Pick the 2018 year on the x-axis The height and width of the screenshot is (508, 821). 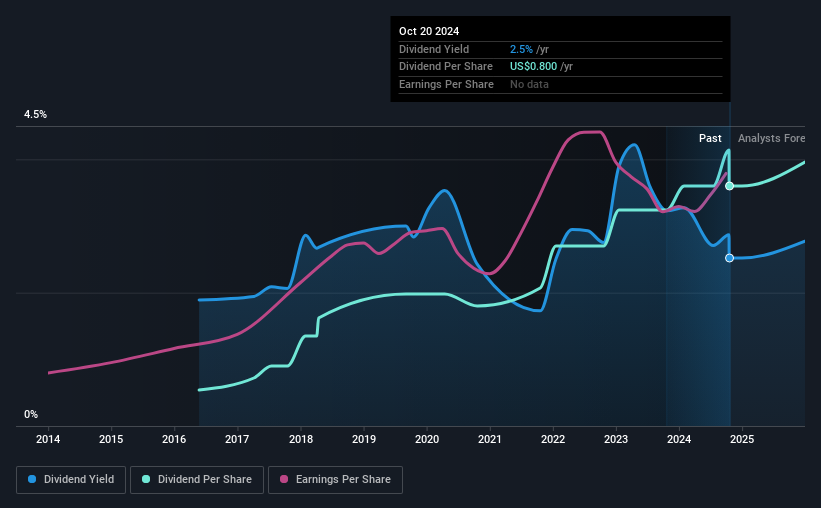[301, 439]
